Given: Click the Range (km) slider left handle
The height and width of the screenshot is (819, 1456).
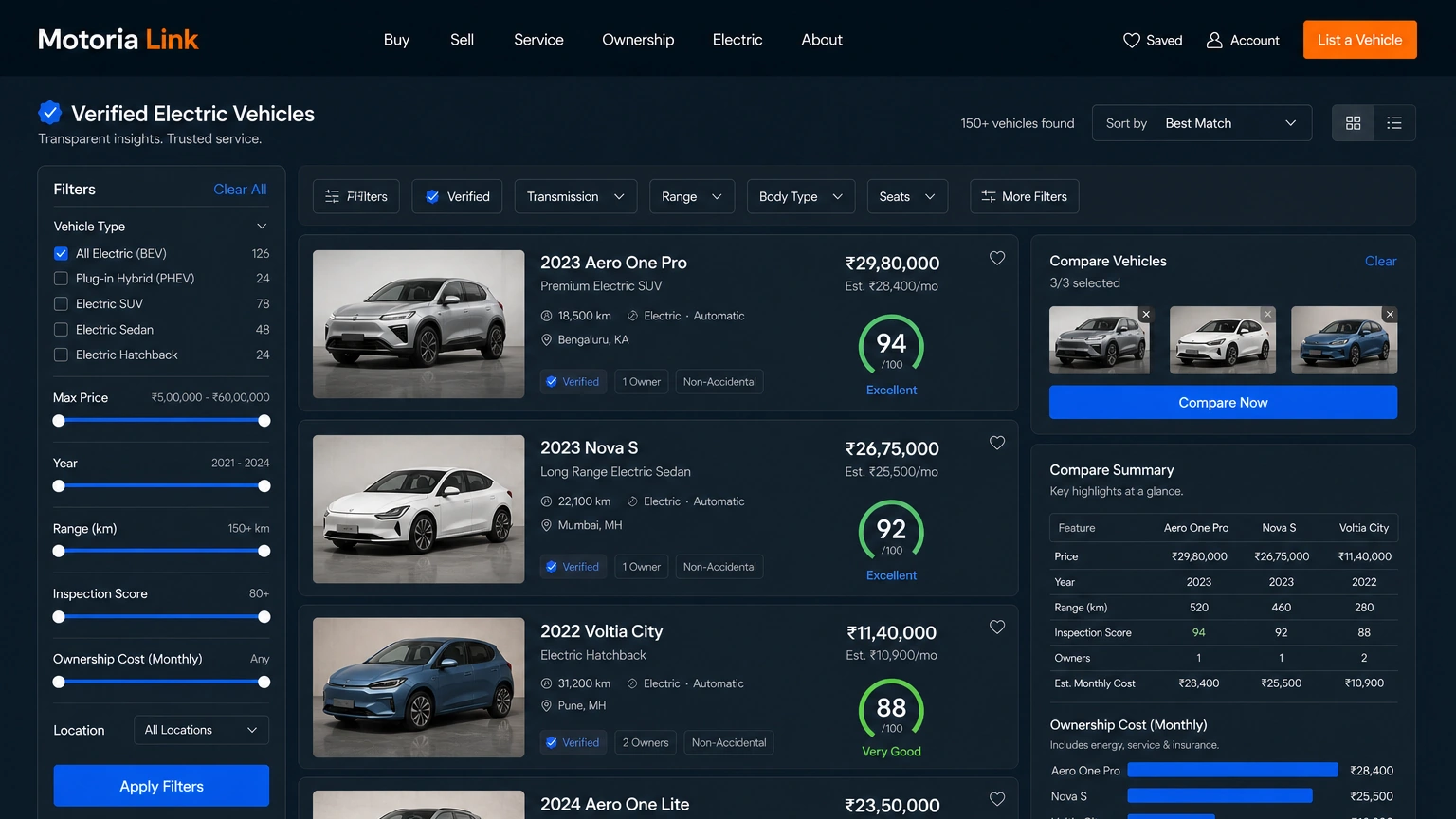Looking at the screenshot, I should point(59,552).
